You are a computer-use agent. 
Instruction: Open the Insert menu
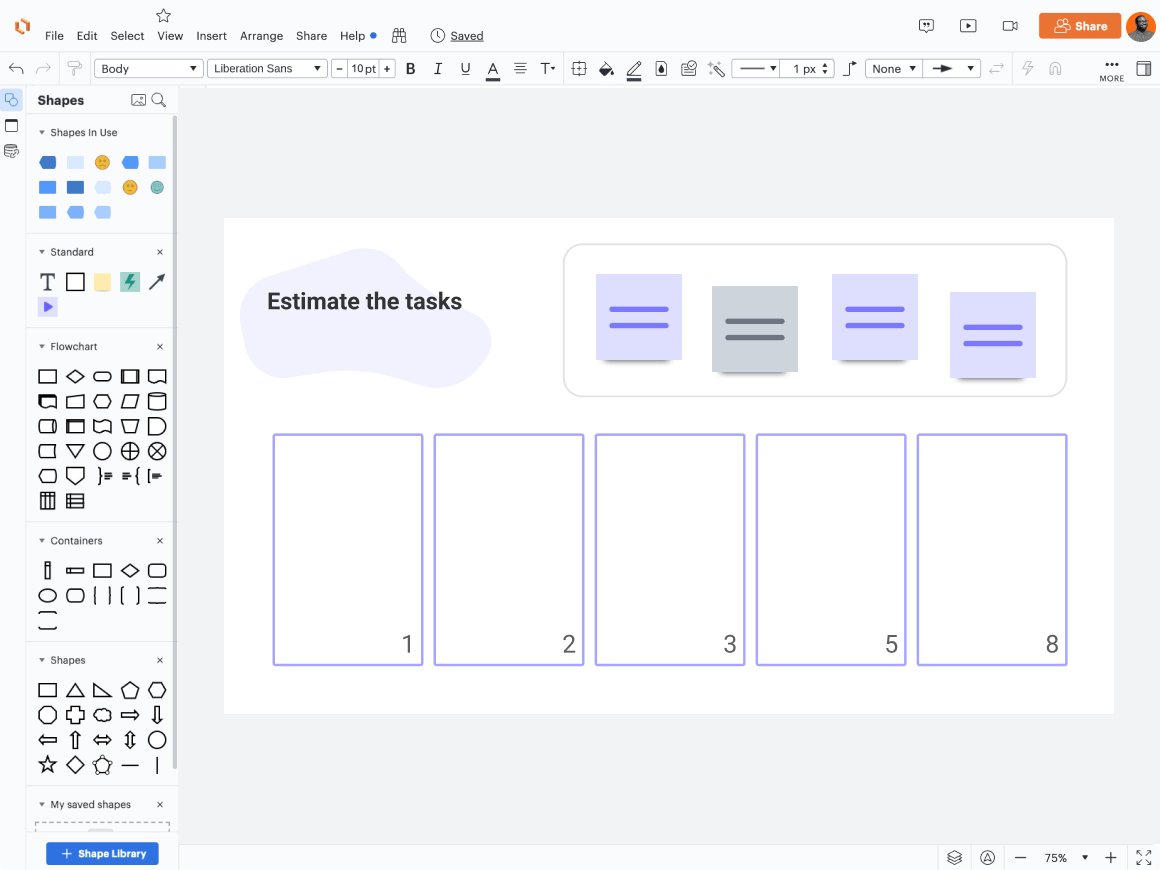click(211, 36)
